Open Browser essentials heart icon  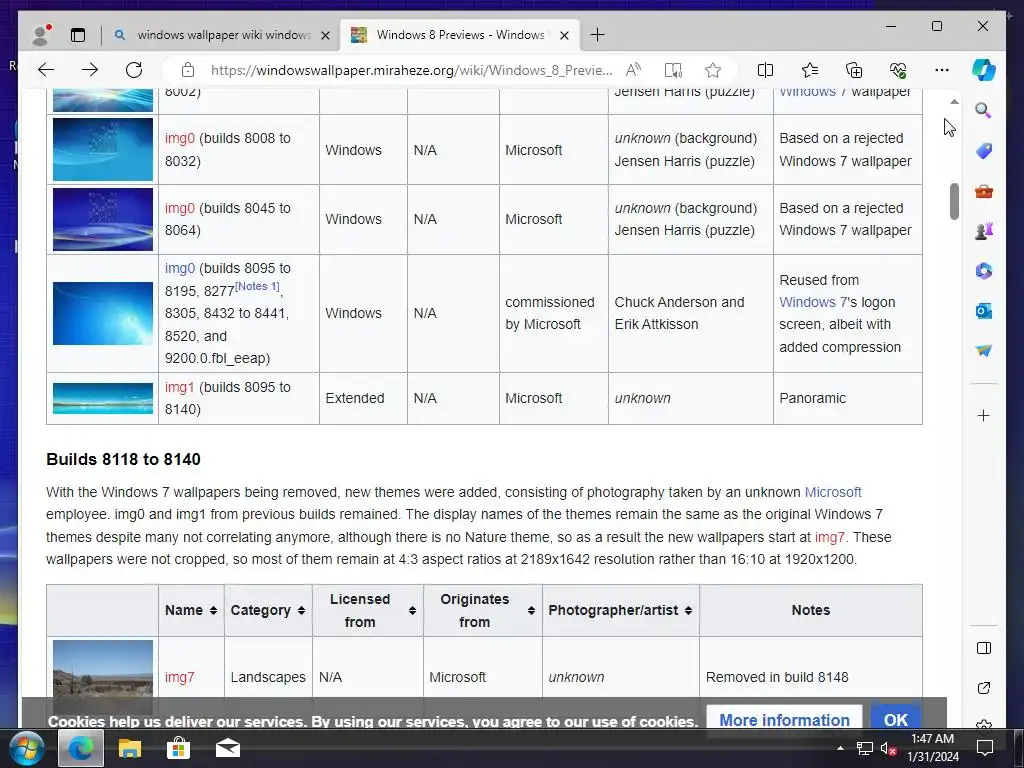(x=898, y=70)
